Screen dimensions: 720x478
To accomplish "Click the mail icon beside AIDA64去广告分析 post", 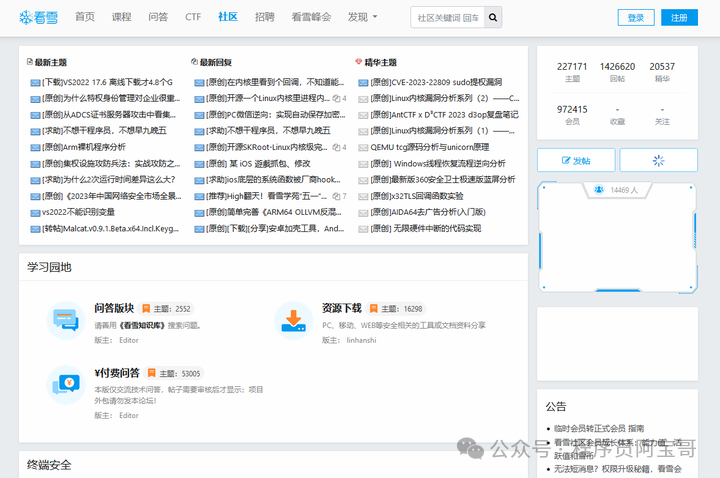I will click(x=363, y=213).
